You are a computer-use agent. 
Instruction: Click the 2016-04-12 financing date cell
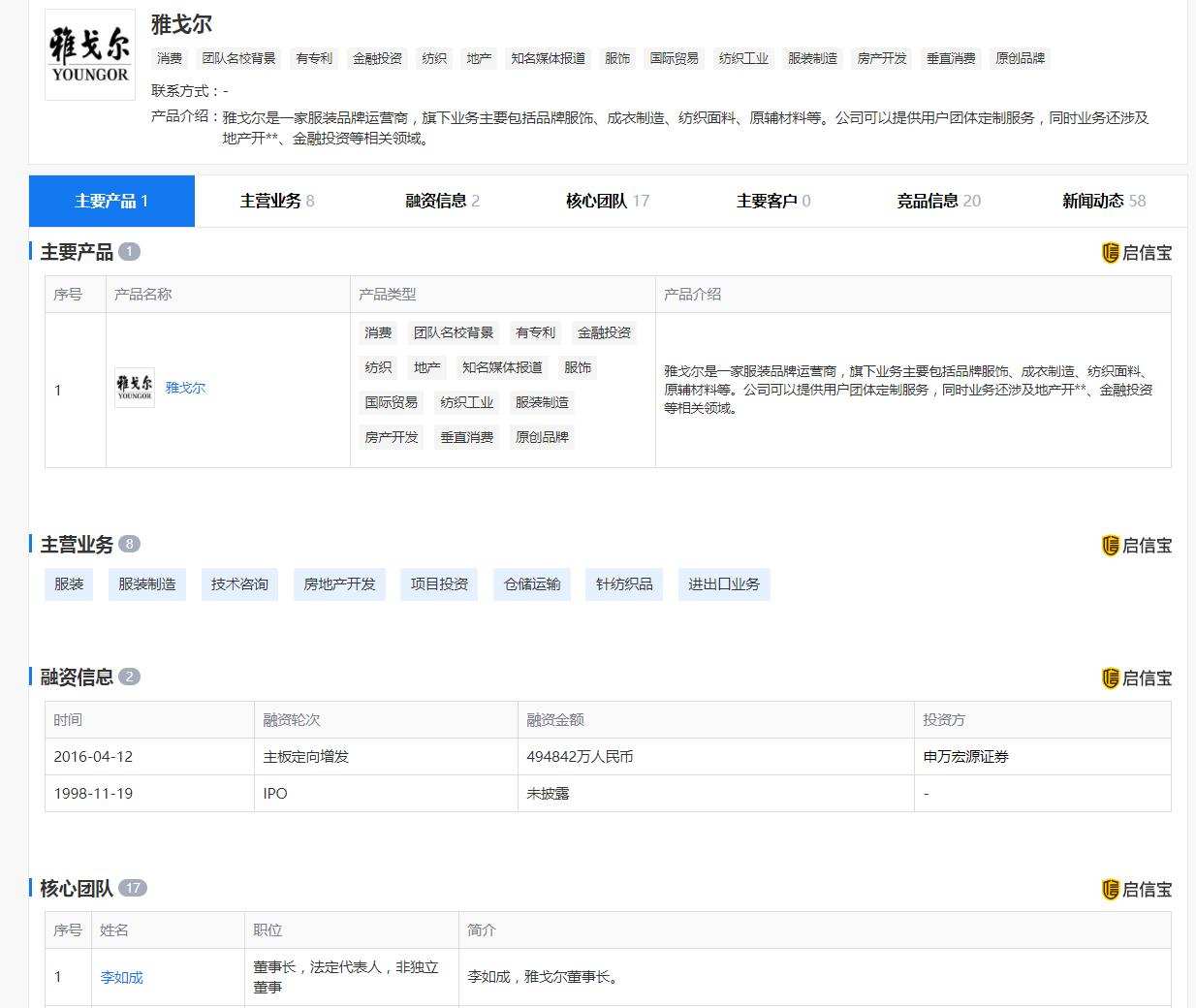click(x=149, y=757)
